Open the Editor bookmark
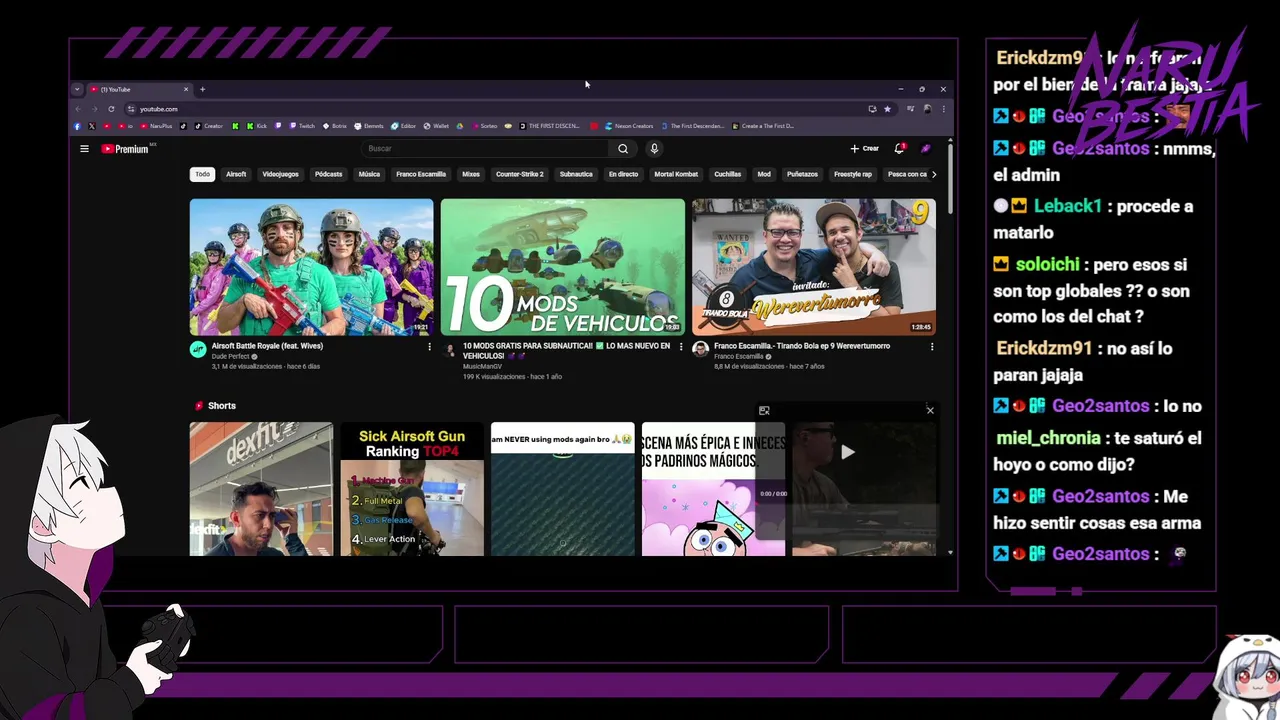 (403, 126)
